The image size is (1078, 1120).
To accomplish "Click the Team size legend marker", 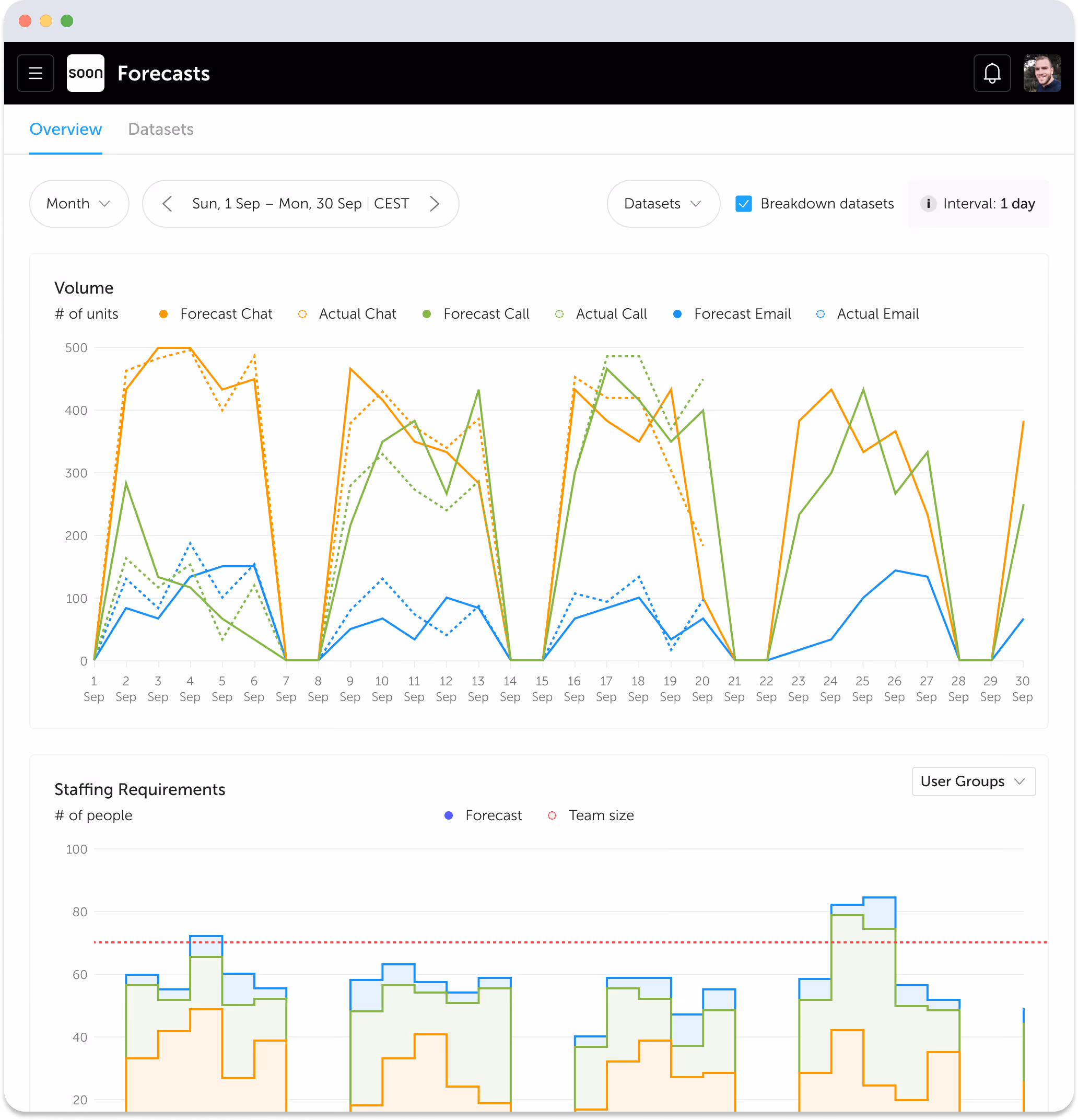I will [552, 815].
